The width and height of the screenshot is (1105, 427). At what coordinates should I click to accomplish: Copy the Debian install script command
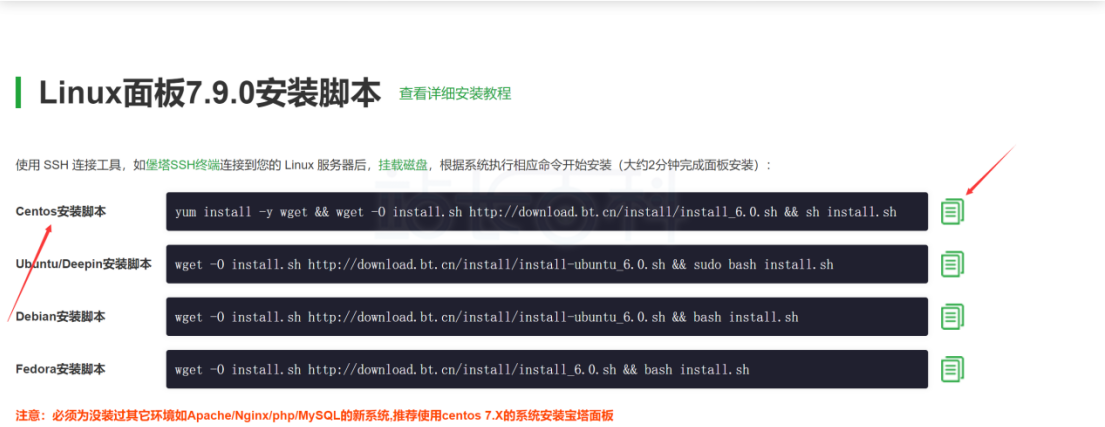[952, 316]
